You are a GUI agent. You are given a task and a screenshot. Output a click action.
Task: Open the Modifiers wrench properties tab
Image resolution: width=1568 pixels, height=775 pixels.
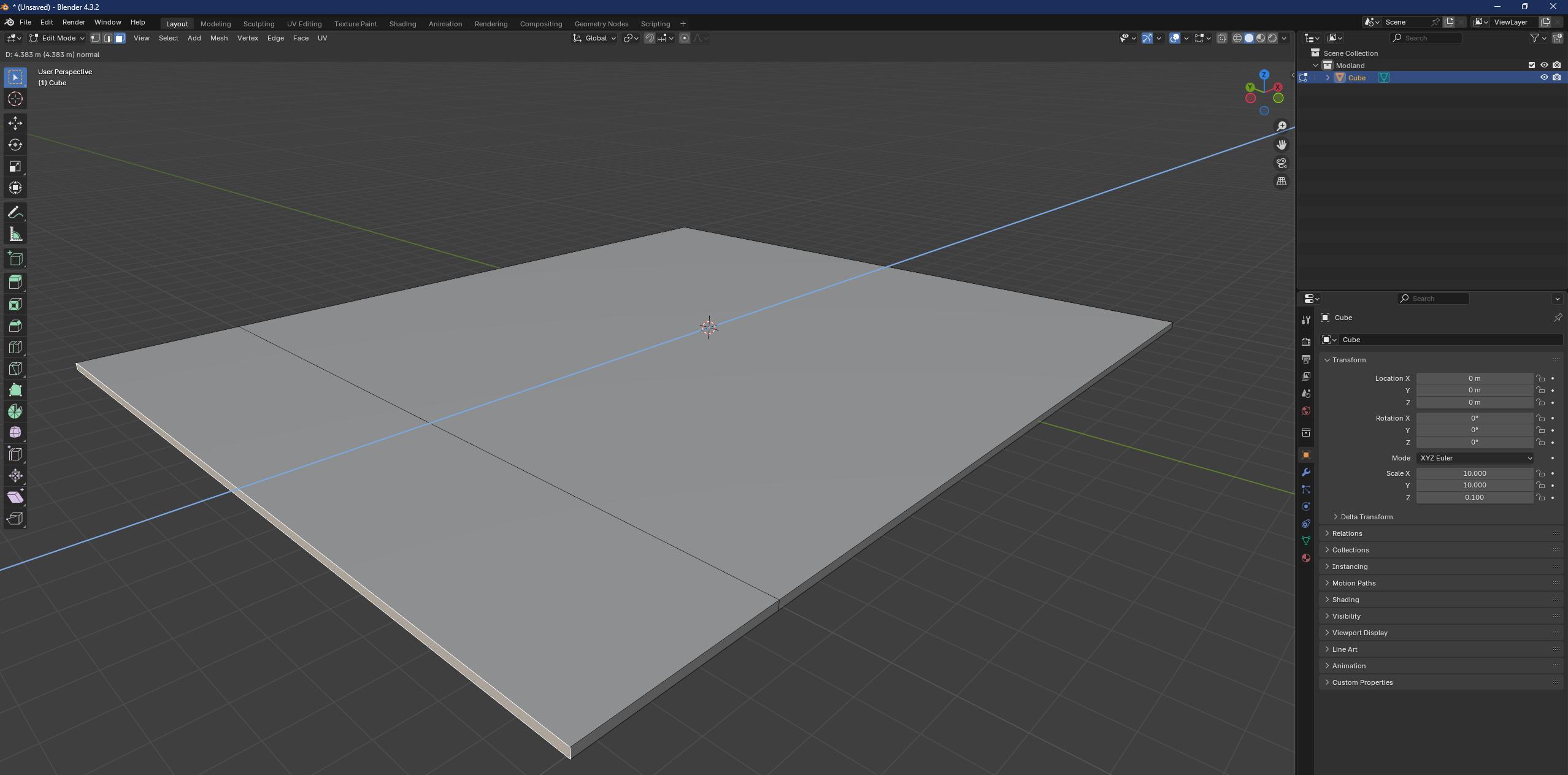1306,472
